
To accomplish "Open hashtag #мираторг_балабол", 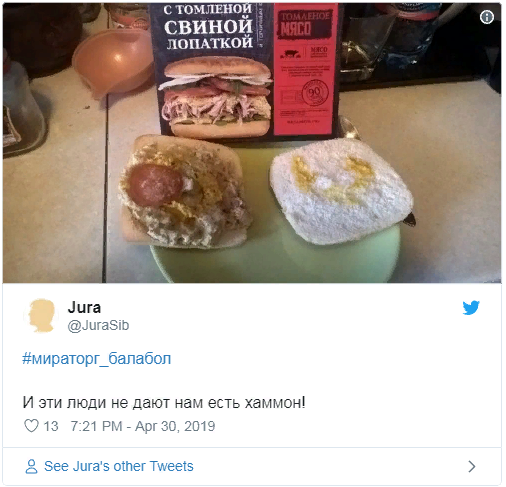I will pos(97,358).
